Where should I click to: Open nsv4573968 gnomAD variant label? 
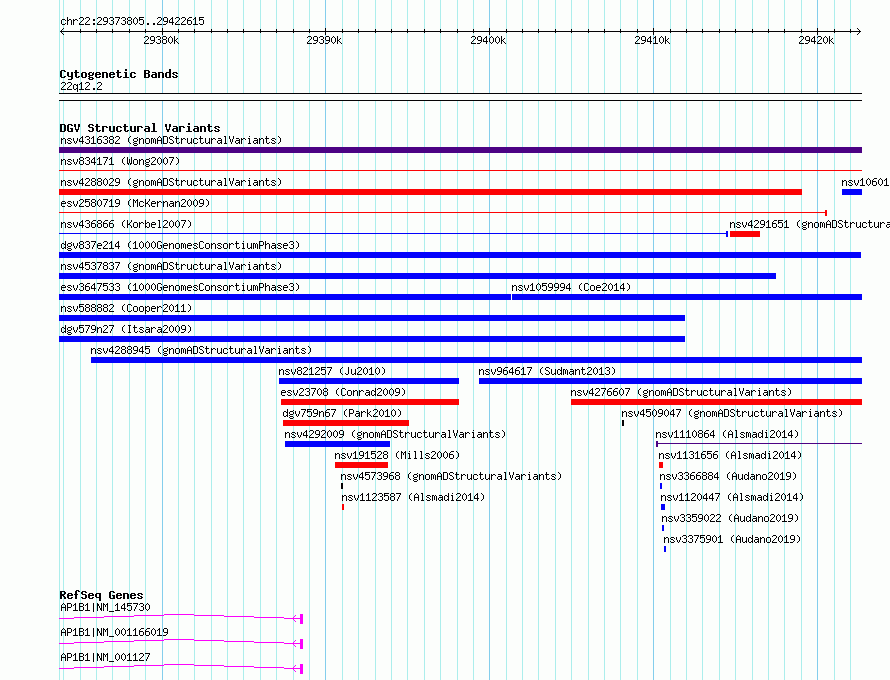coord(451,476)
